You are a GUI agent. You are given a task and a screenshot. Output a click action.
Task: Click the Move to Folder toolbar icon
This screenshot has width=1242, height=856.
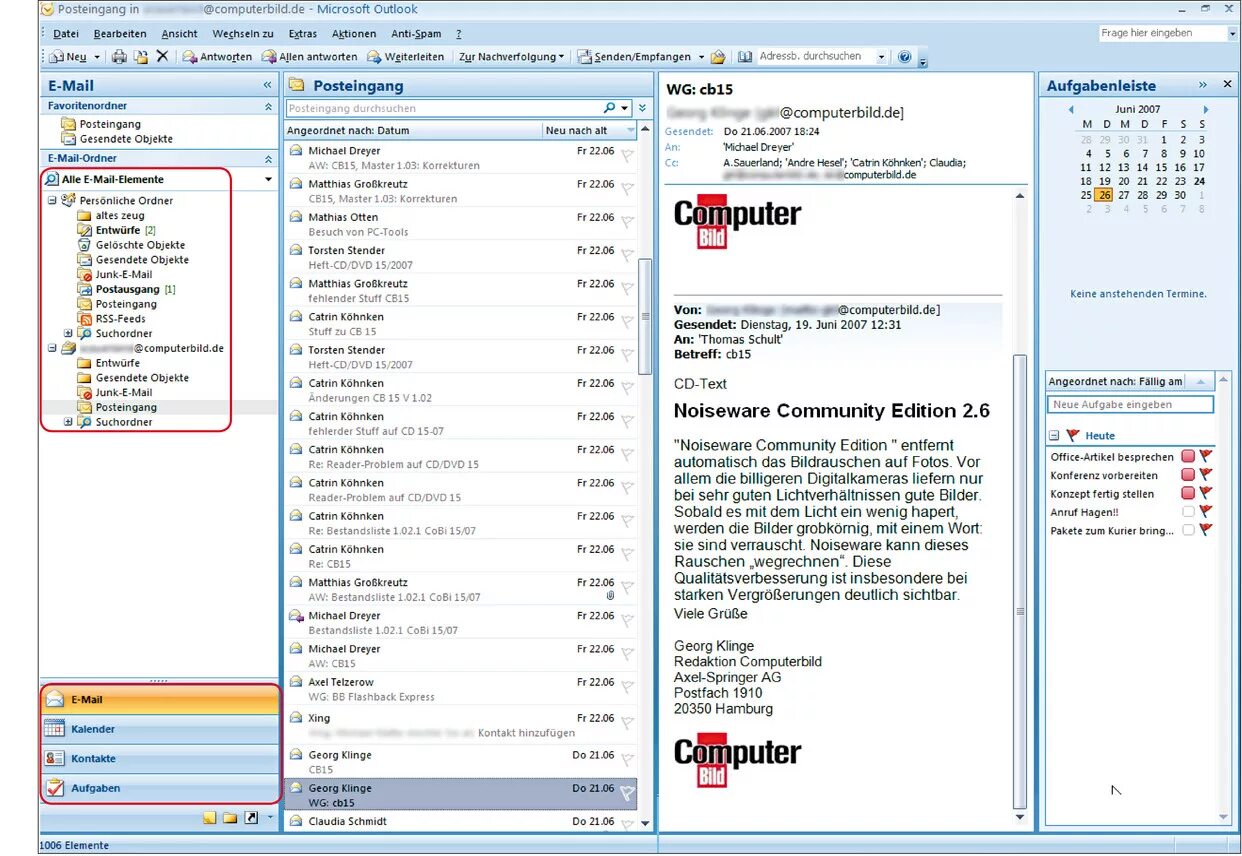point(141,57)
